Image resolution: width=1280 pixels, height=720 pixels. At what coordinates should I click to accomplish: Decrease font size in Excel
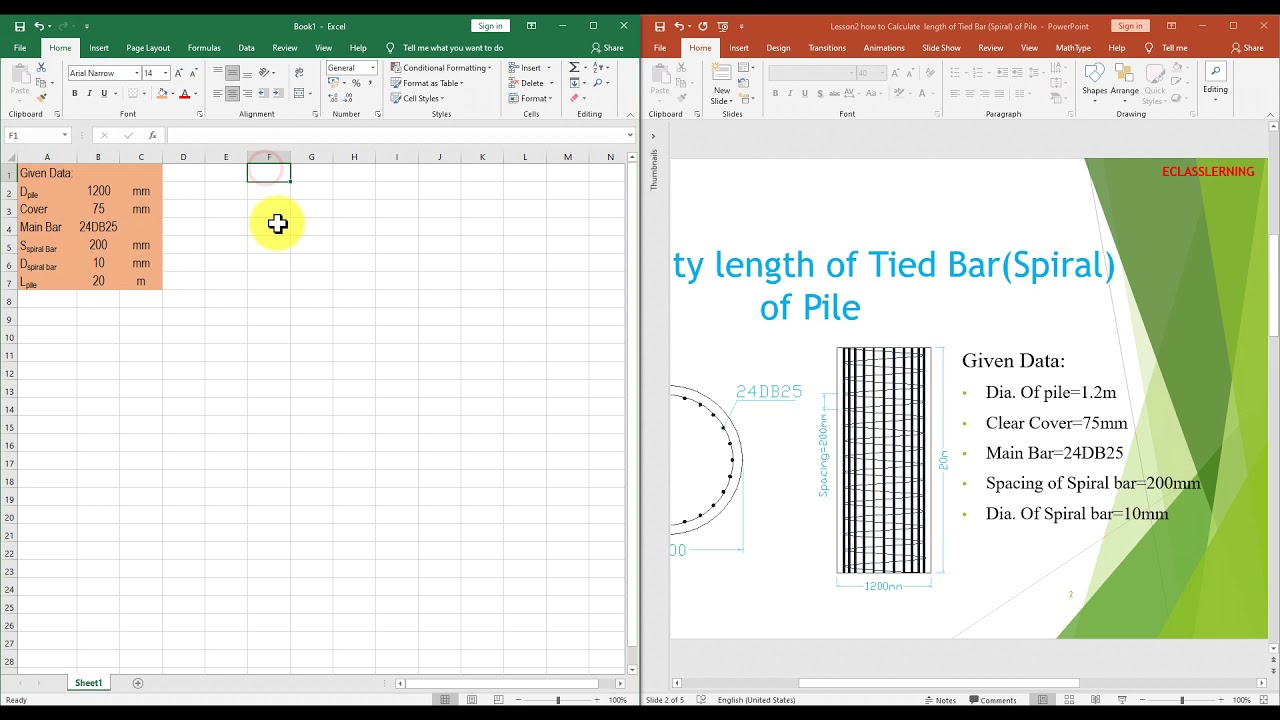click(x=194, y=73)
